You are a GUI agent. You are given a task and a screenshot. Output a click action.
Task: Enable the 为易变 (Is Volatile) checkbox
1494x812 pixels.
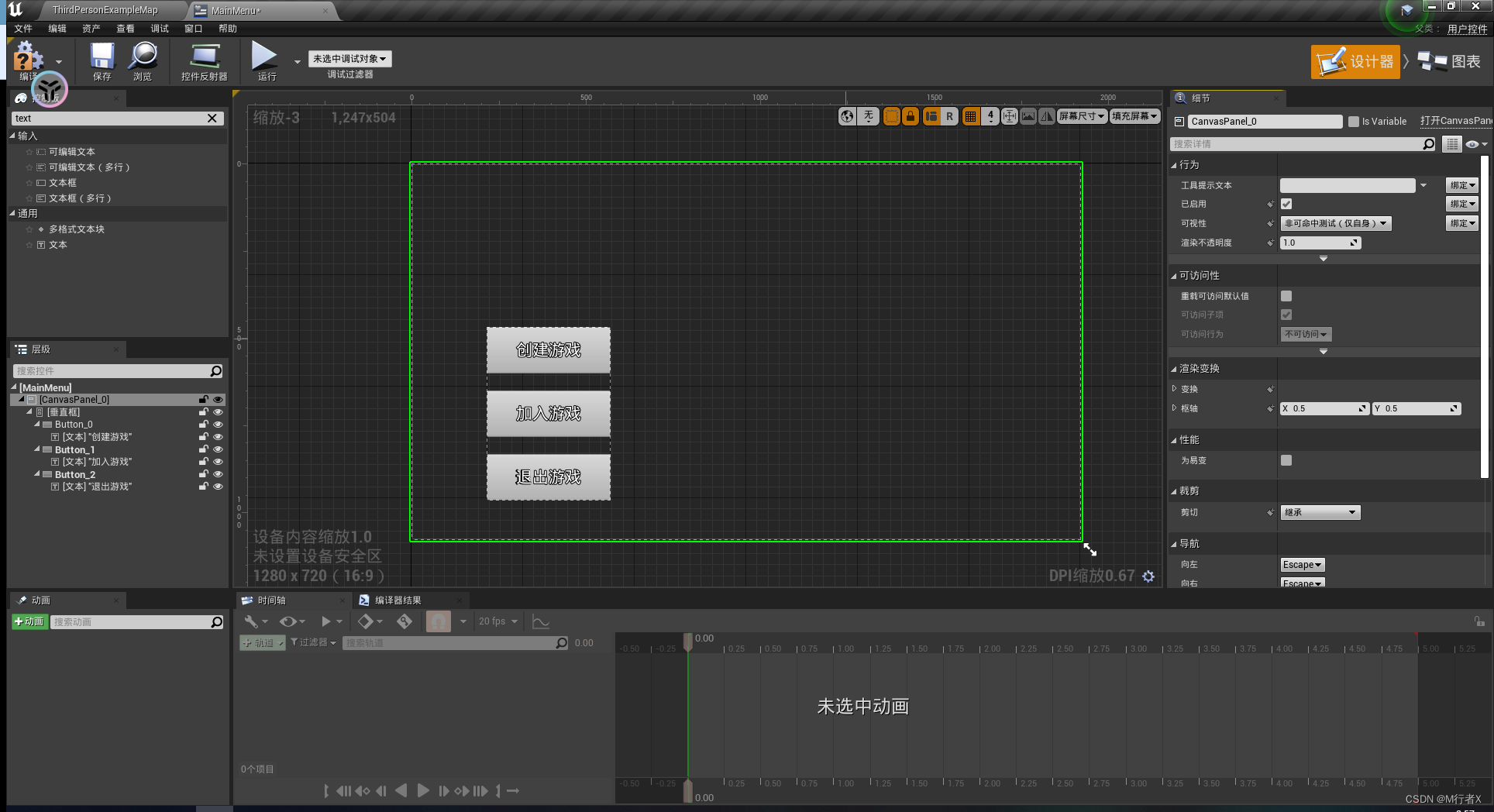(1286, 460)
